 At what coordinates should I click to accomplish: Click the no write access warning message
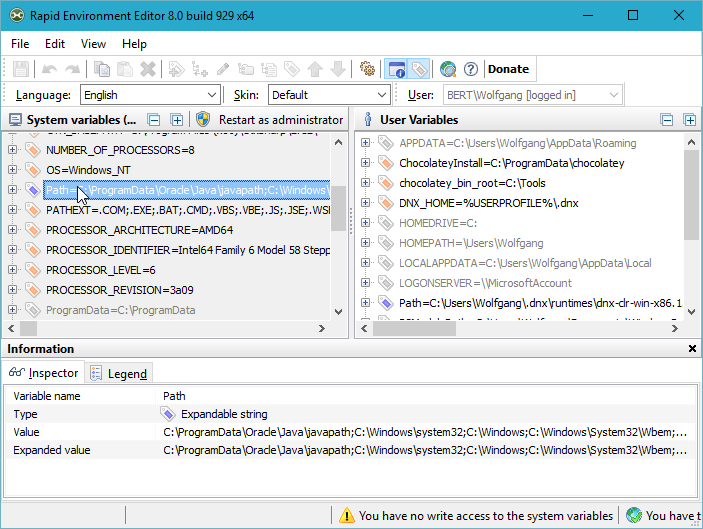coord(486,516)
